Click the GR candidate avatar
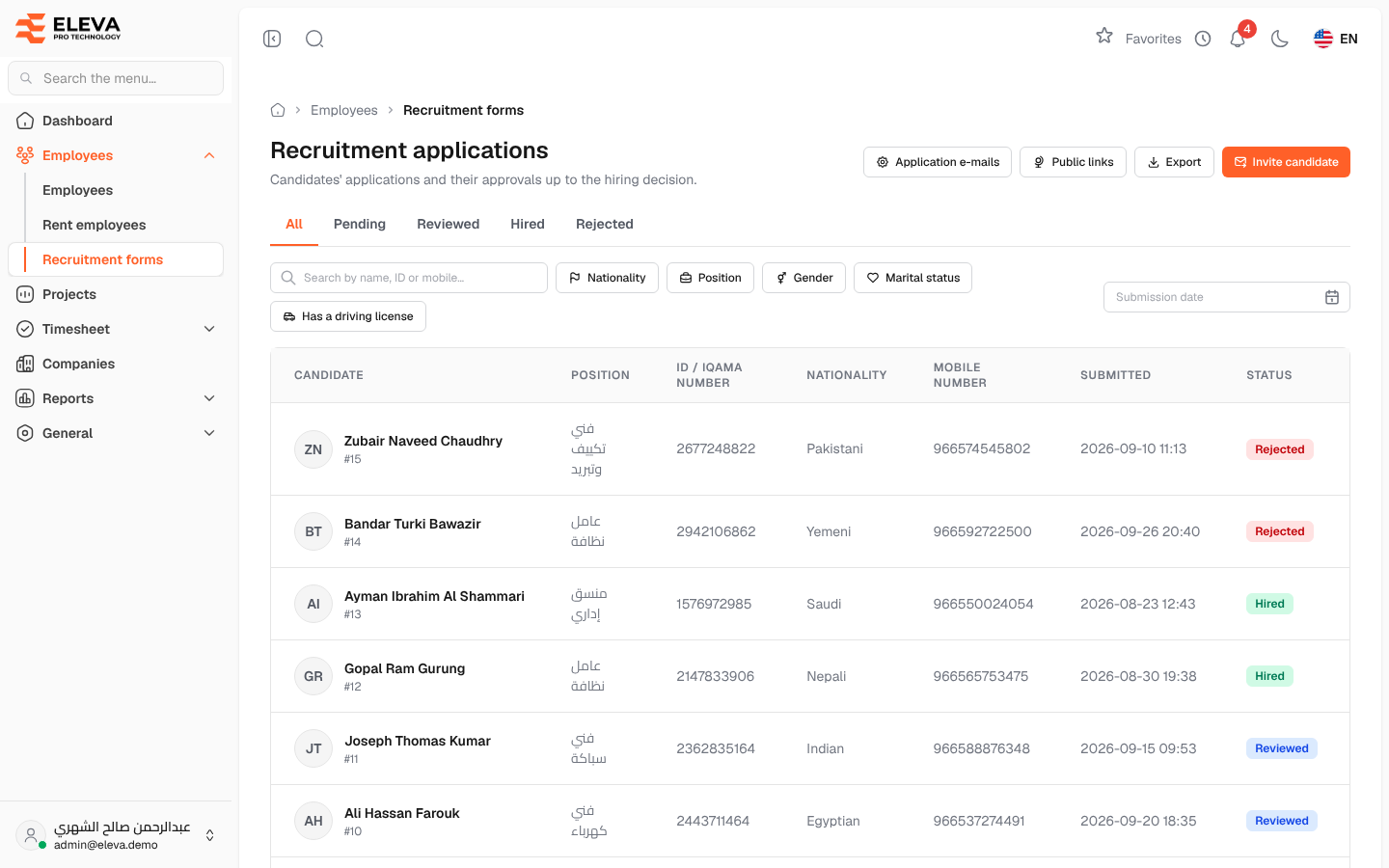The width and height of the screenshot is (1389, 868). 313,676
